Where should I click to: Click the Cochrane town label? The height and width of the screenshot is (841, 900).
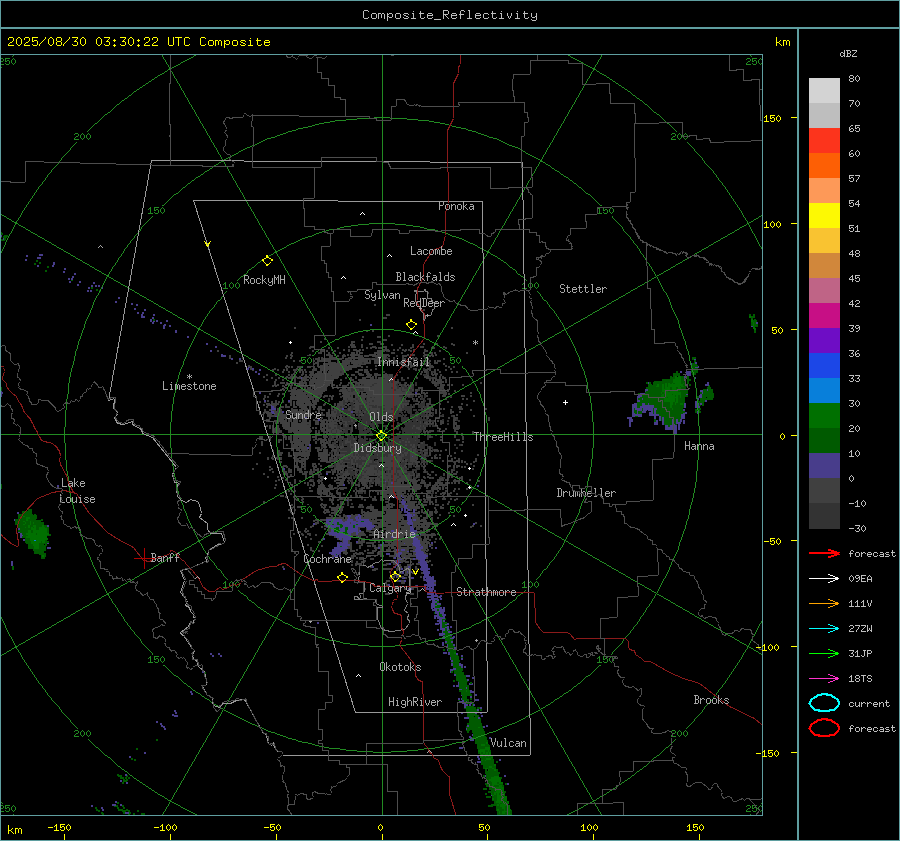tap(327, 559)
